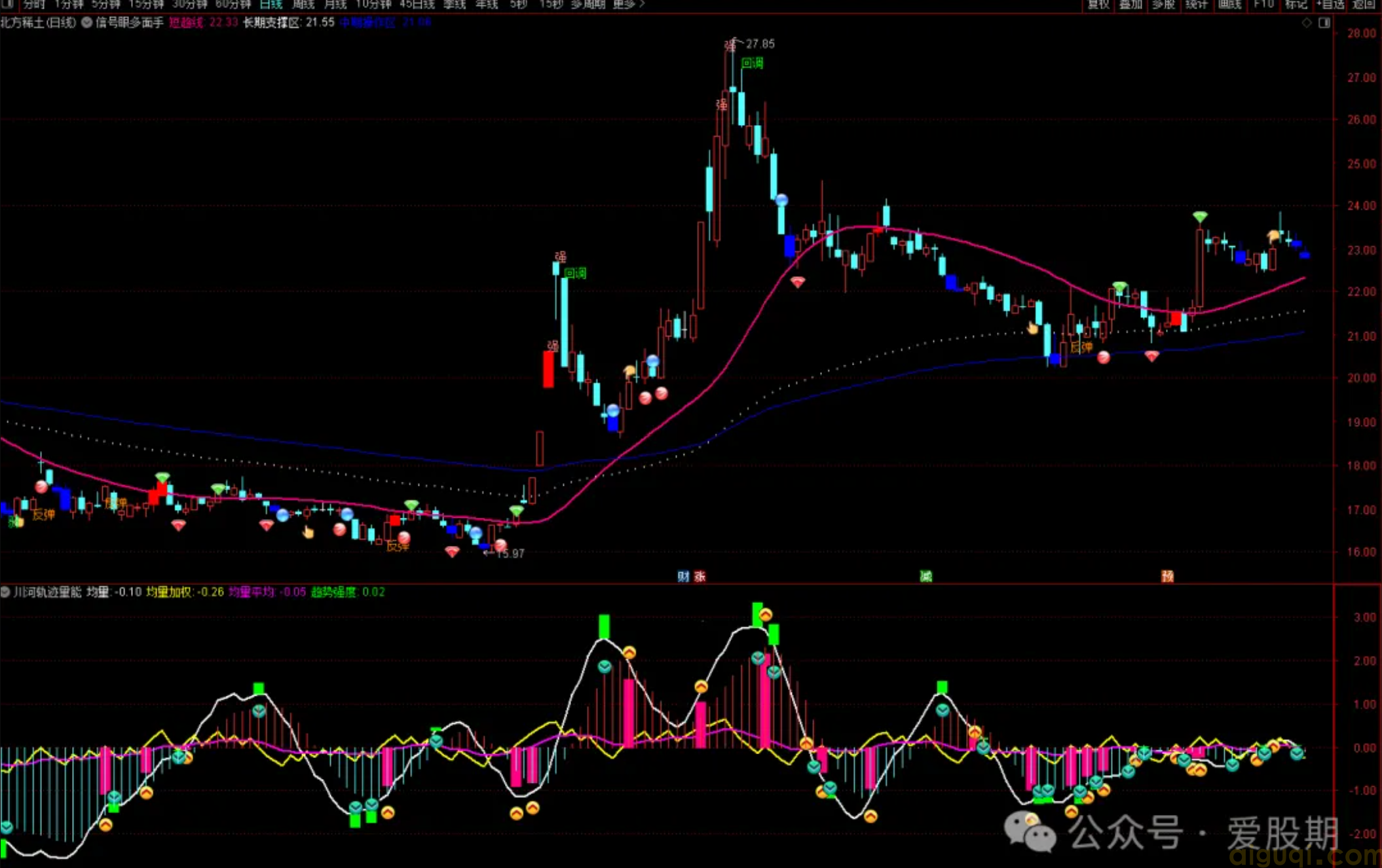Click the 涨 event marker on the time axis
This screenshot has height=868, width=1382.
(x=700, y=576)
